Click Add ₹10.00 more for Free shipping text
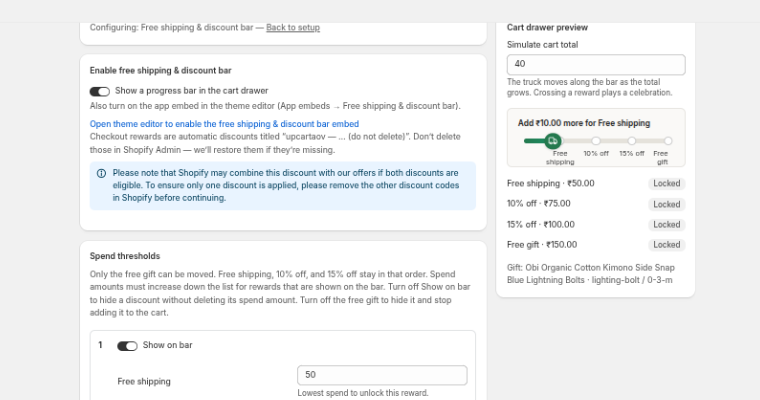Image resolution: width=760 pixels, height=400 pixels. 584,123
